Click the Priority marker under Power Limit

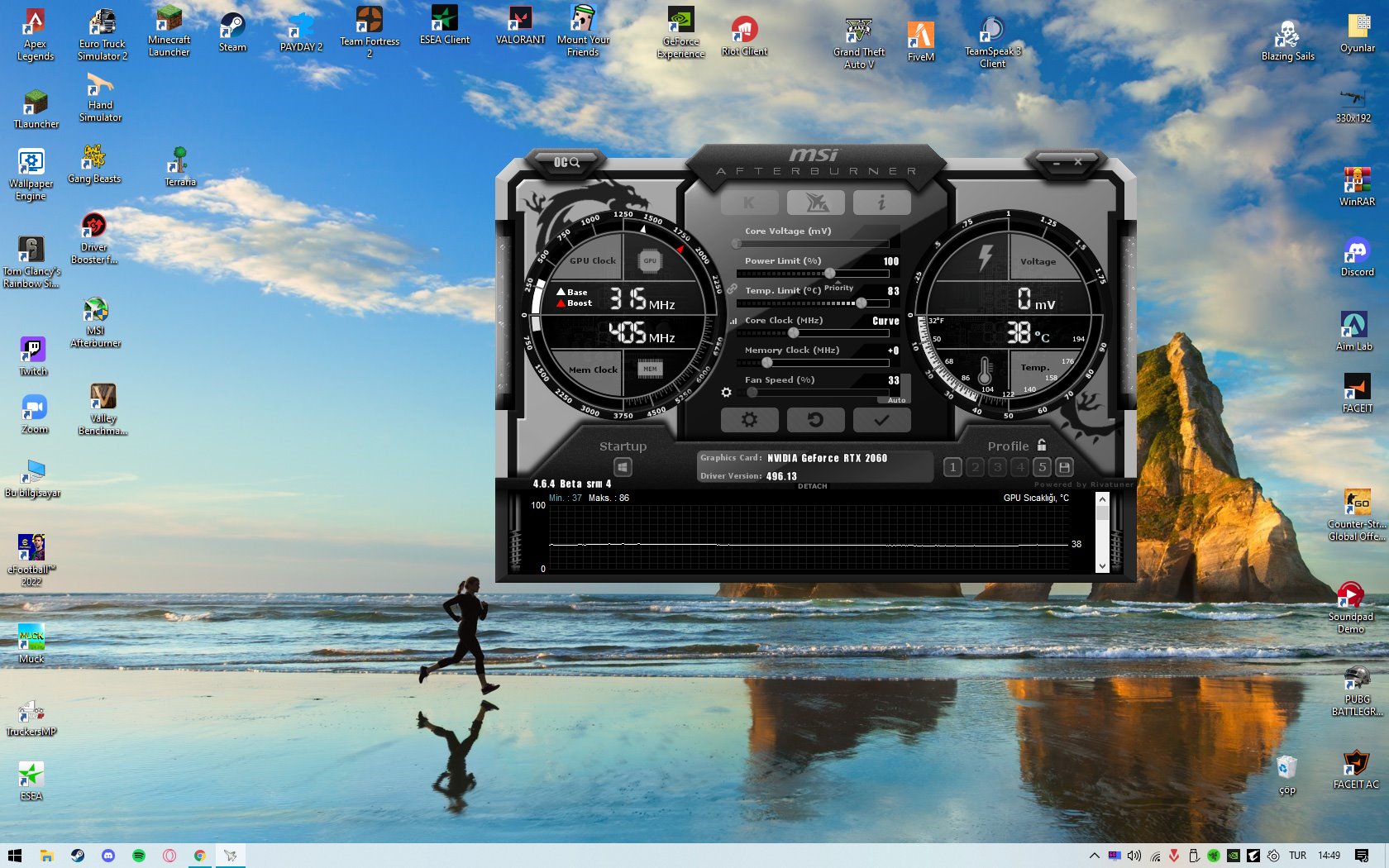click(838, 288)
